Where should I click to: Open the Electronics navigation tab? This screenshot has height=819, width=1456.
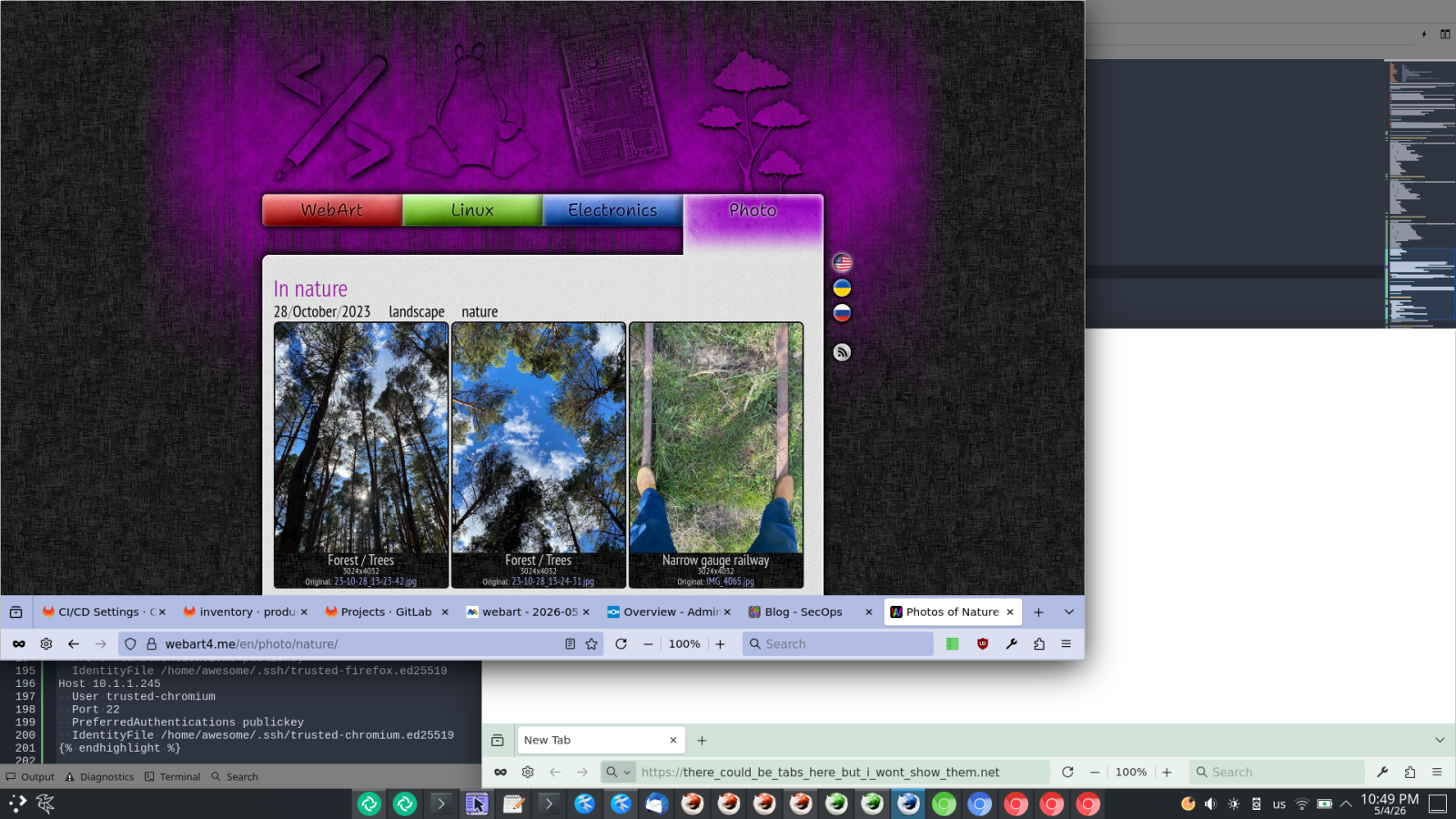click(612, 210)
